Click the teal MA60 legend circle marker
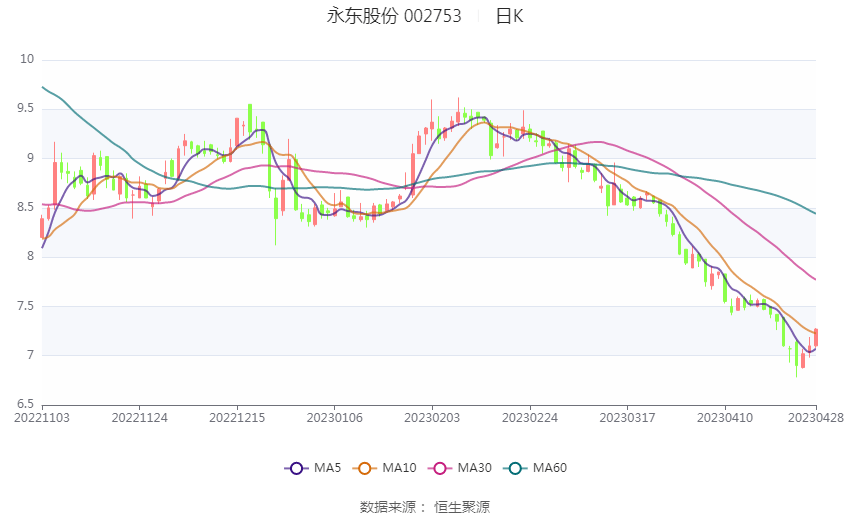The image size is (850, 517). coord(514,468)
